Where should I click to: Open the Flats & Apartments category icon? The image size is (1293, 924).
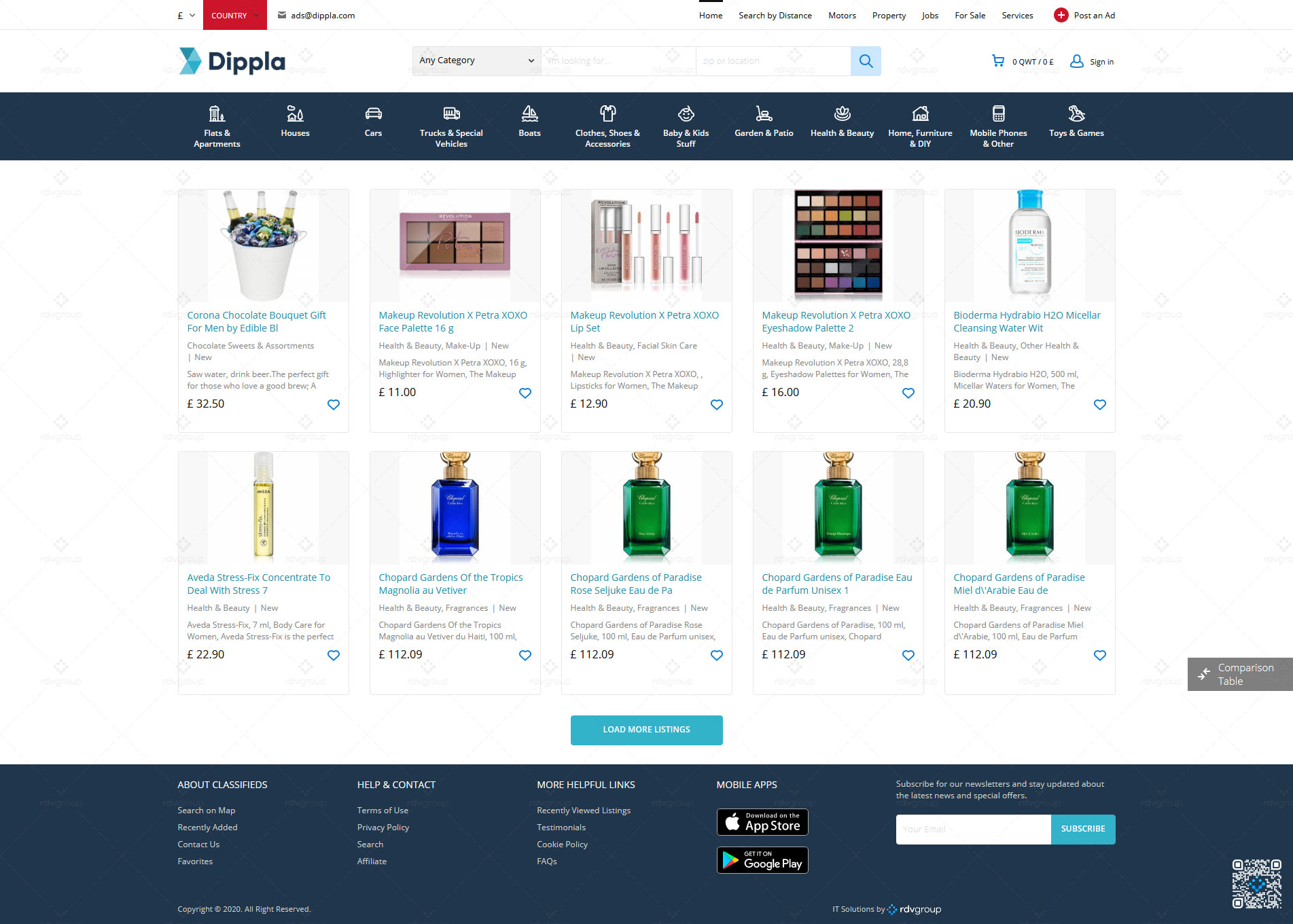217,113
